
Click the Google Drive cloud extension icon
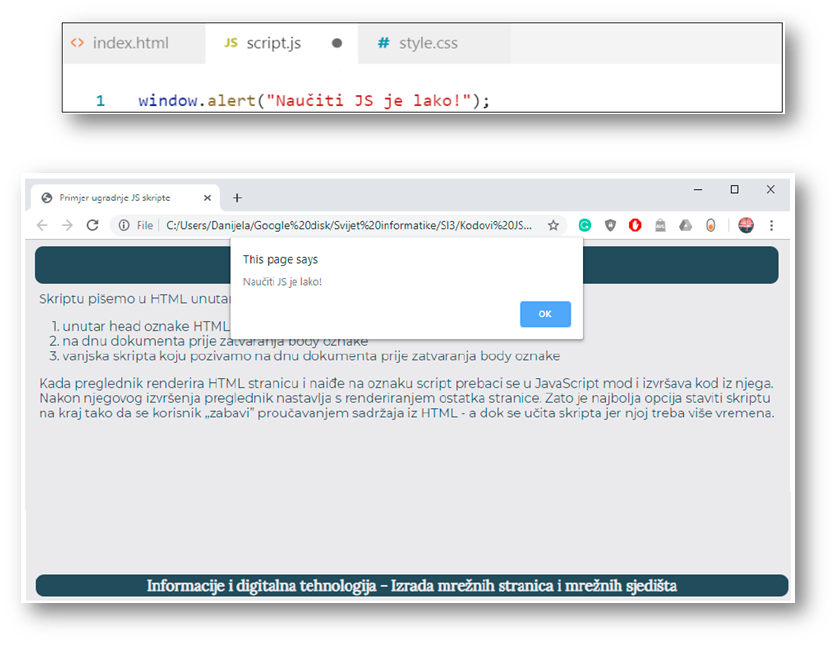(x=685, y=225)
